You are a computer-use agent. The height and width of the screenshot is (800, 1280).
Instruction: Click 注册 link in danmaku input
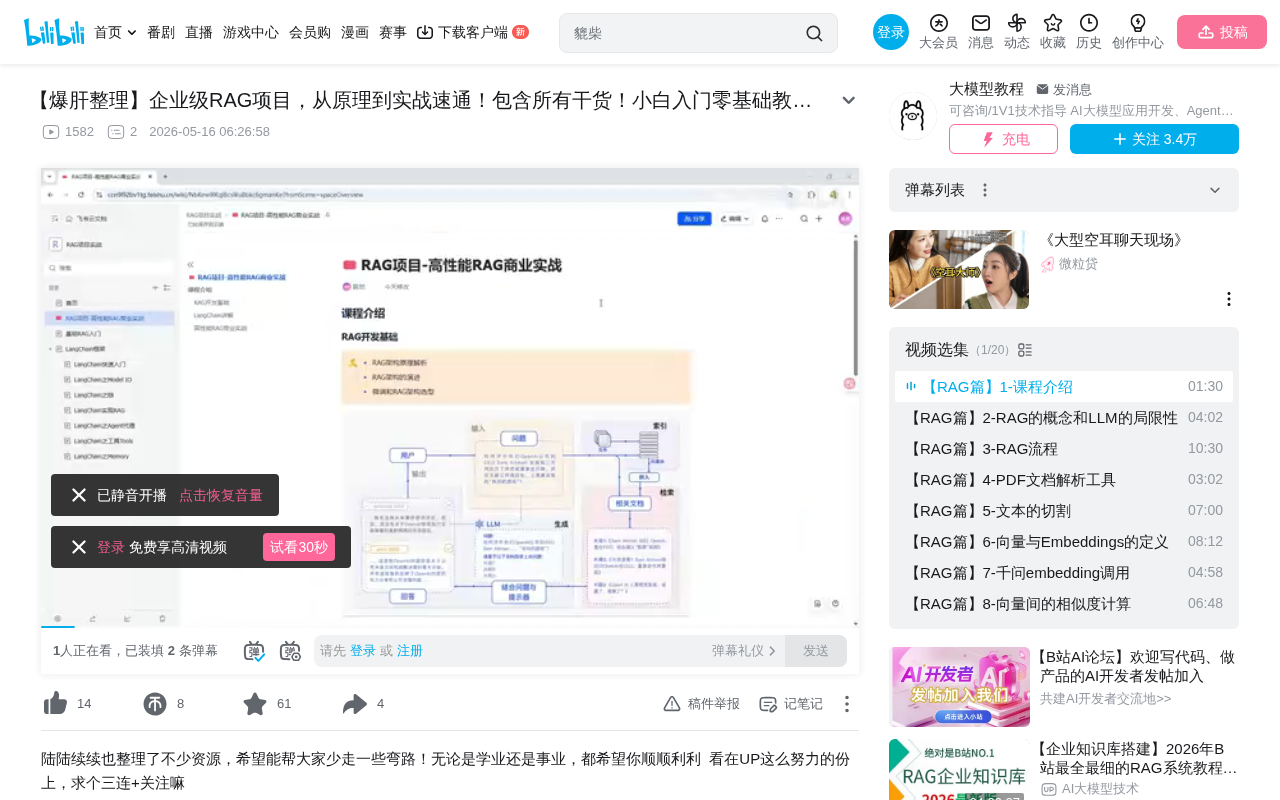click(x=410, y=651)
